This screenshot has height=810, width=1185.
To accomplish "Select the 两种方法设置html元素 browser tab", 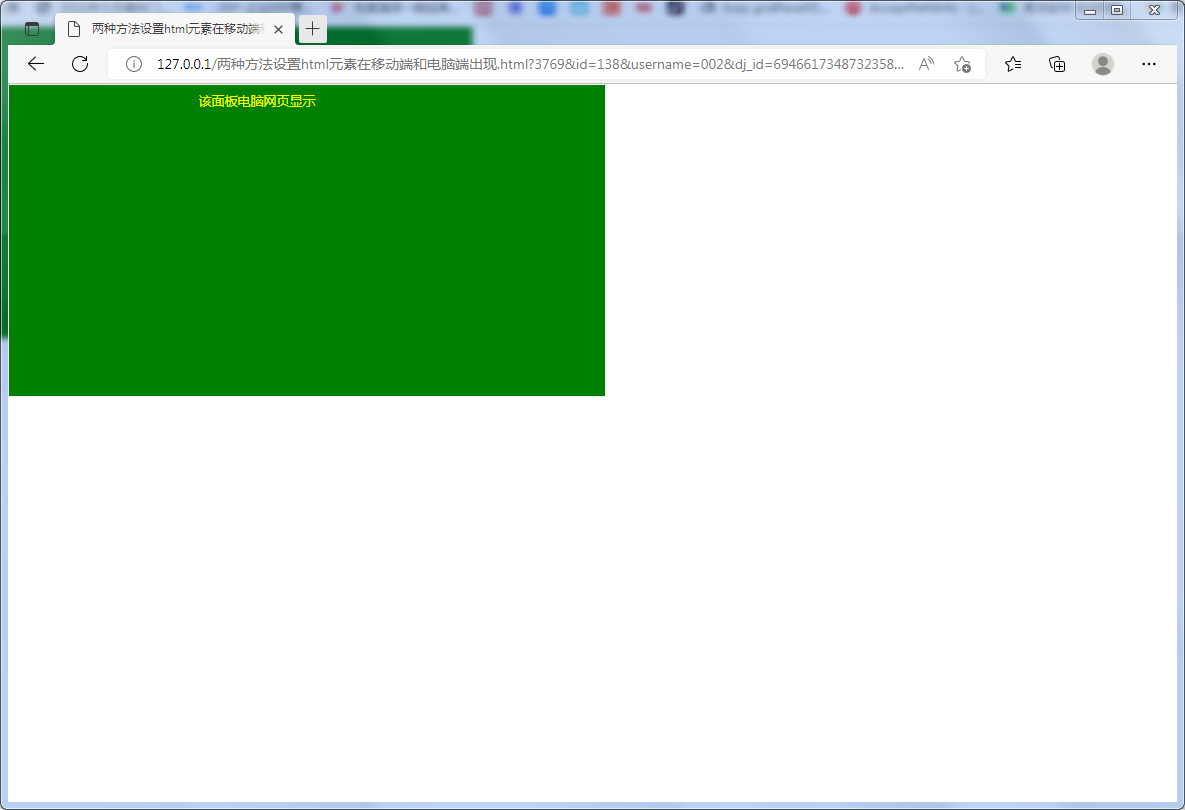I will tap(175, 29).
